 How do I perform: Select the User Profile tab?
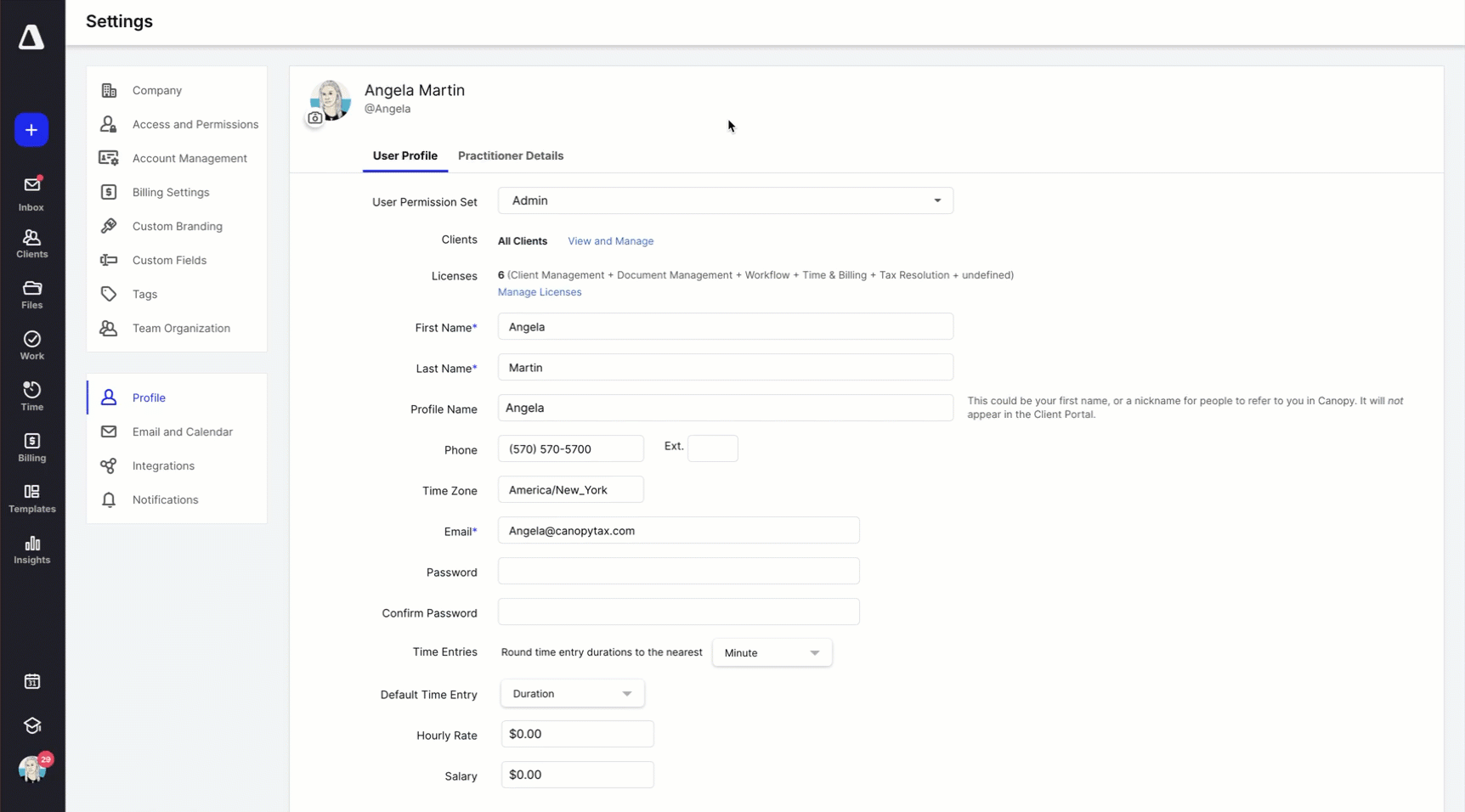click(404, 155)
